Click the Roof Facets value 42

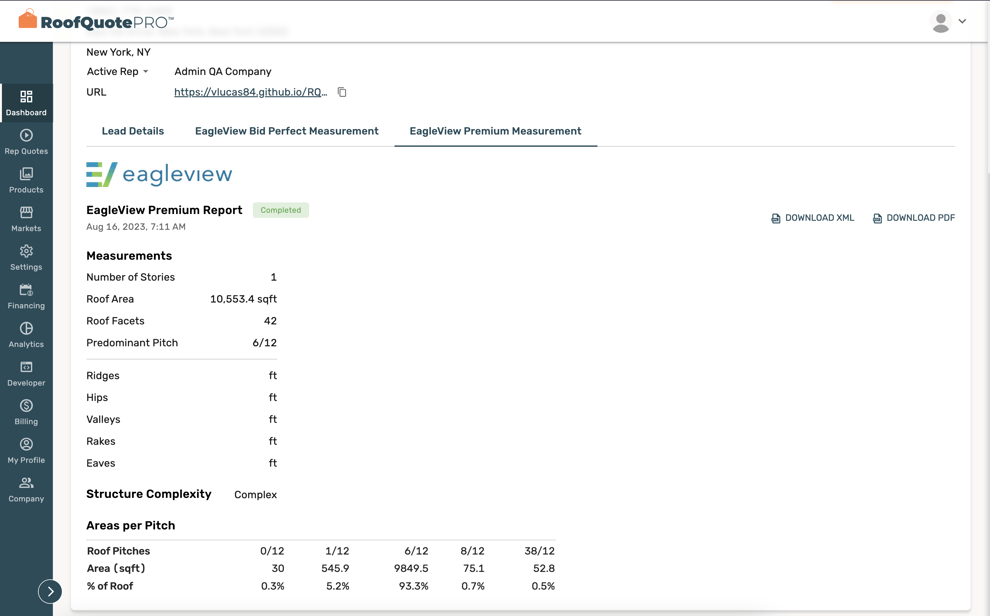coord(270,321)
